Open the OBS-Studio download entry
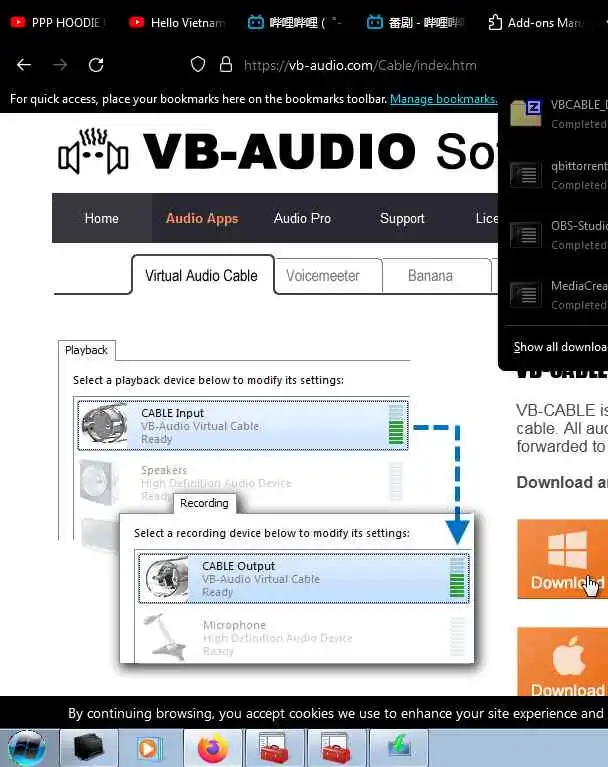This screenshot has height=767, width=608. tap(558, 235)
